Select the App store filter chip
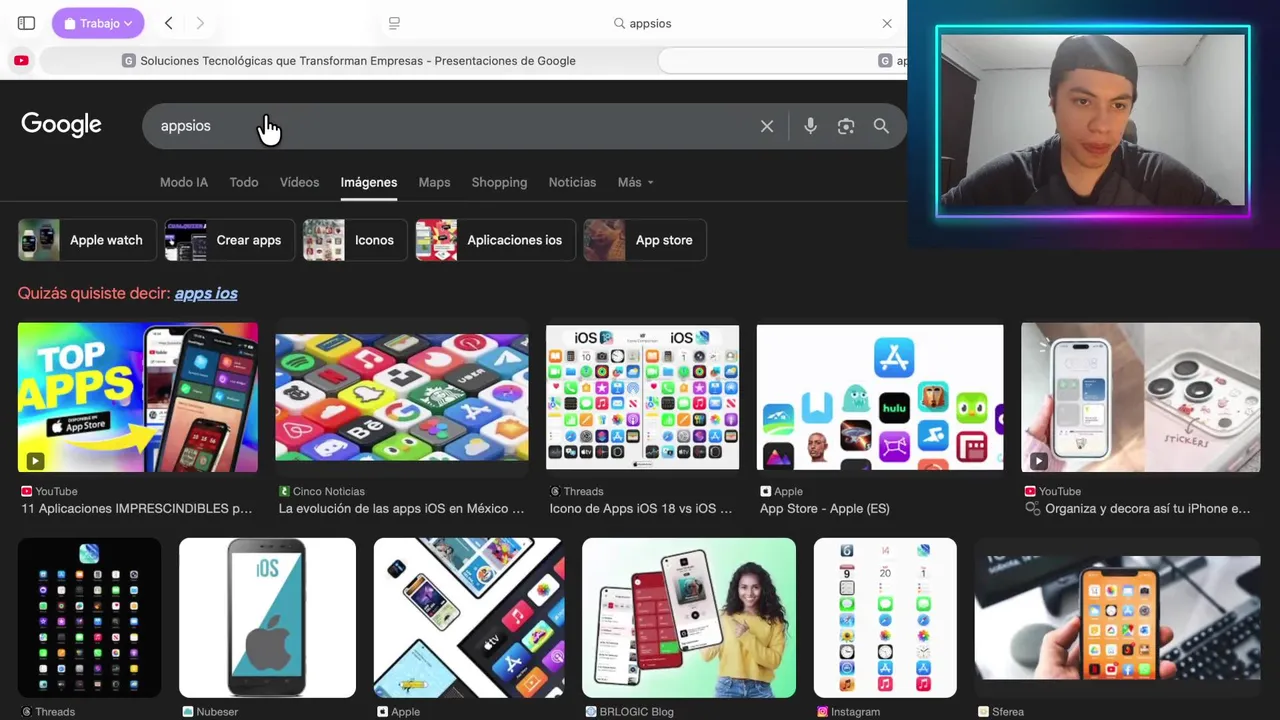 (x=645, y=240)
